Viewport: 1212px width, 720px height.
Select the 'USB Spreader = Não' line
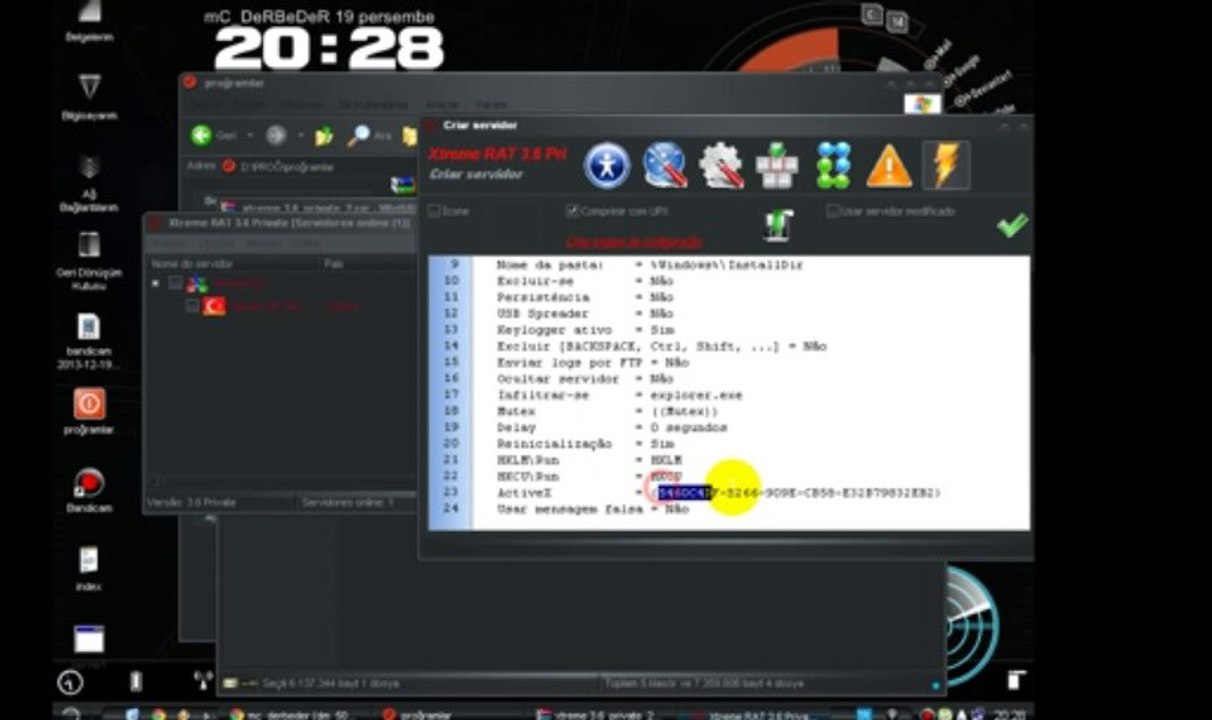tap(585, 313)
